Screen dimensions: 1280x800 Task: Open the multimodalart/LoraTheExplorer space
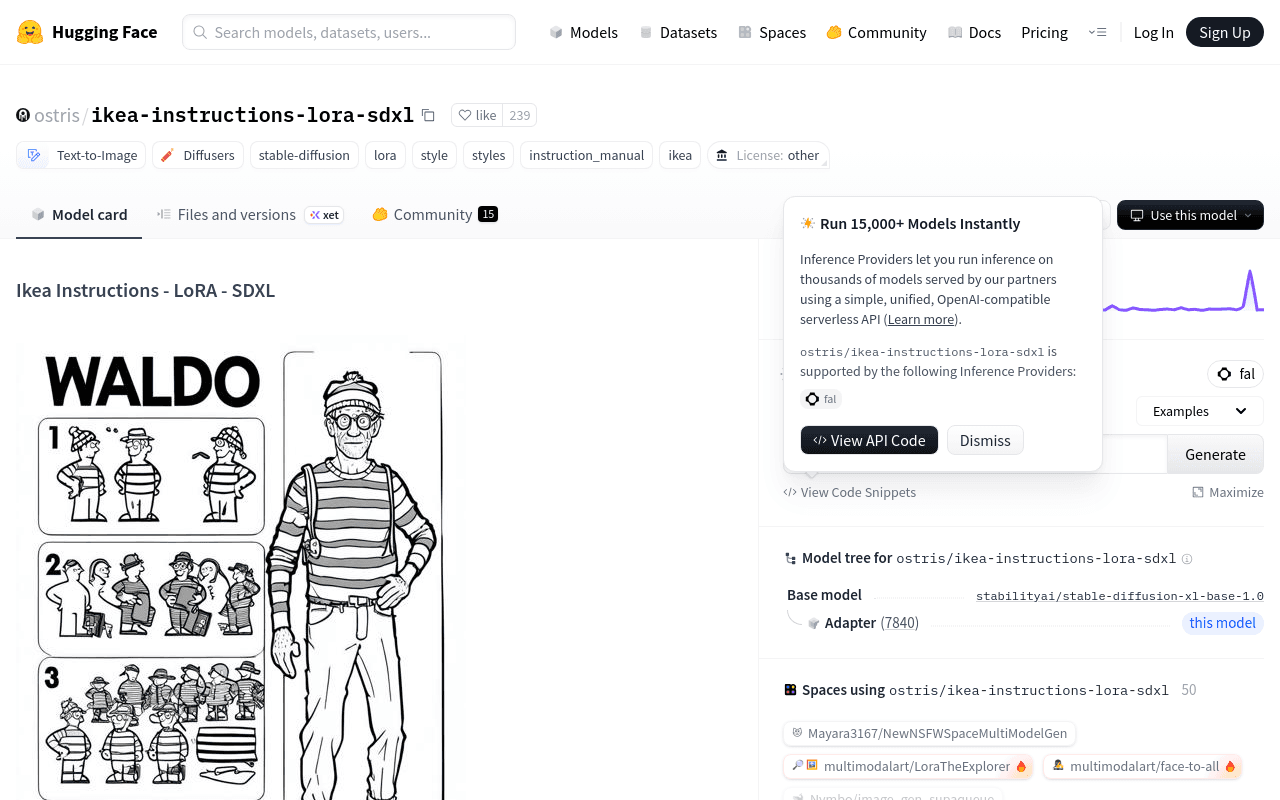(909, 767)
